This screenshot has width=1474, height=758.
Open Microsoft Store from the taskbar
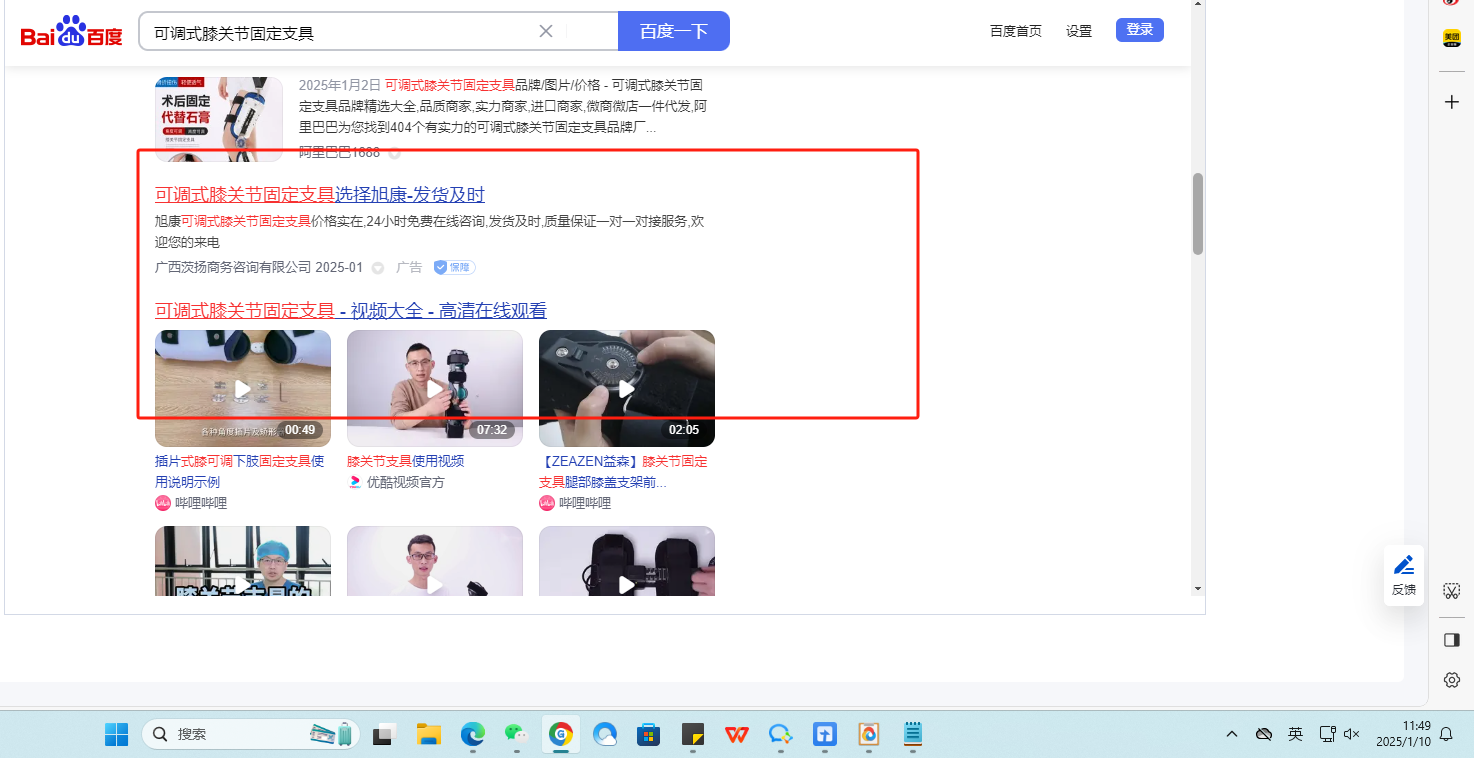(x=649, y=734)
